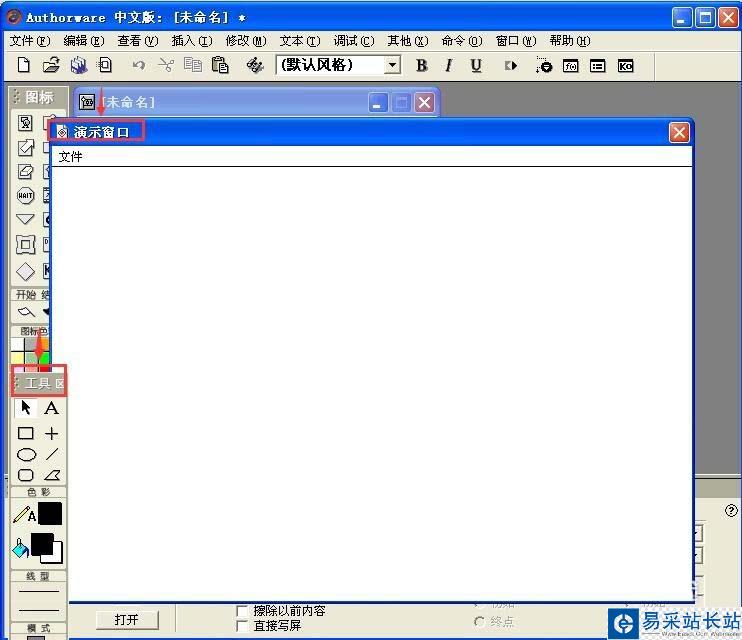Select the Display icon in icon palette
The height and width of the screenshot is (640, 742).
coord(25,123)
